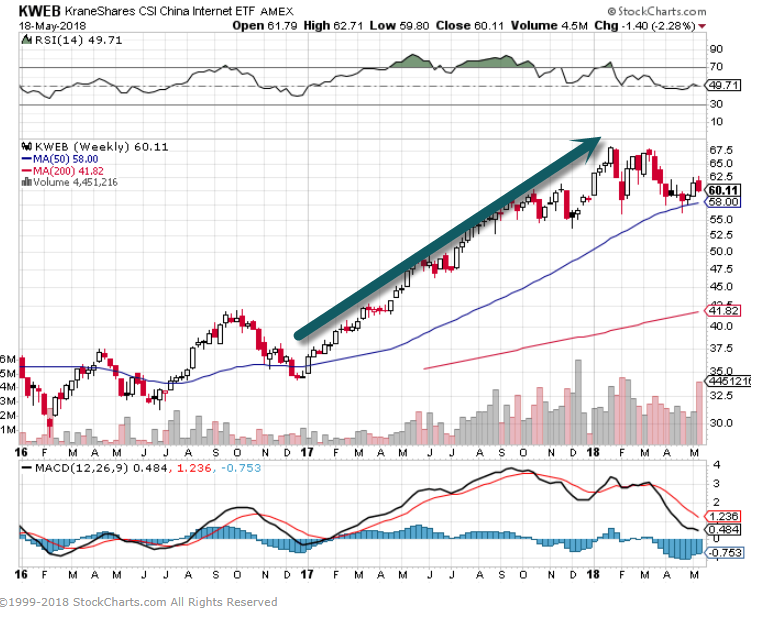This screenshot has height=618, width=758.
Task: Click the RSI(14) 49.71 panel label
Action: 78,40
